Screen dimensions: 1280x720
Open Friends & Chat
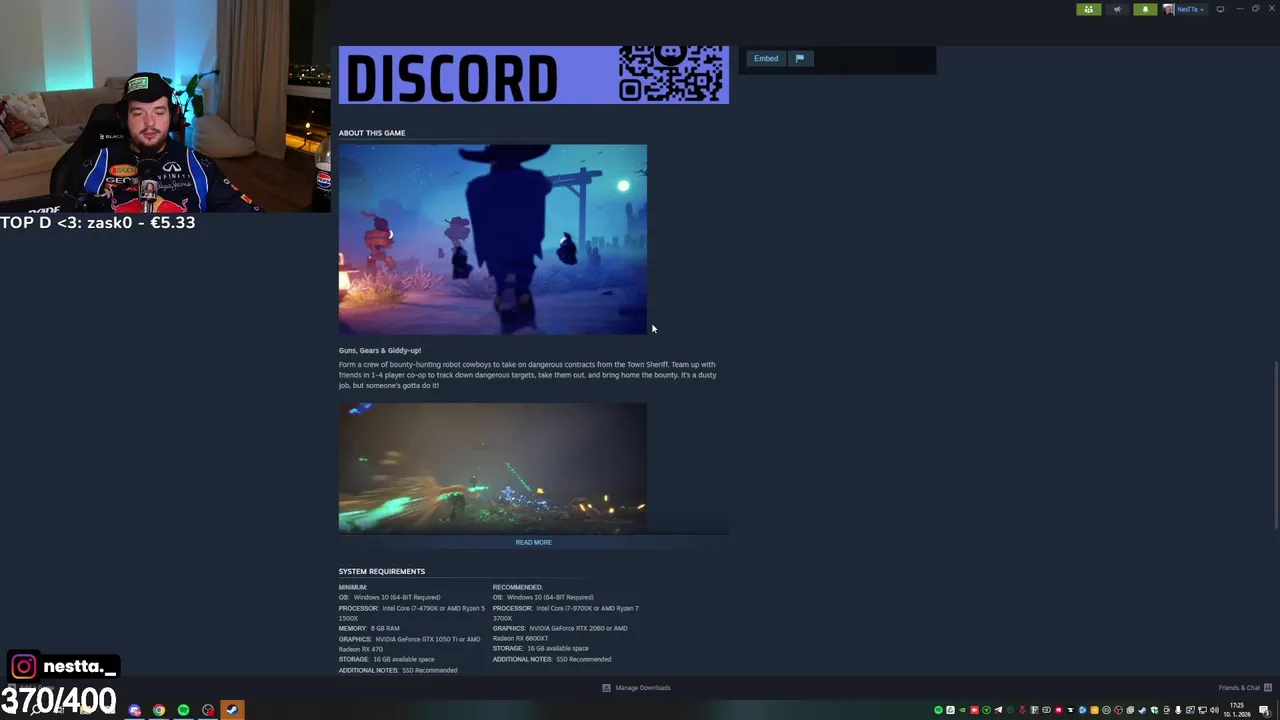pos(1239,688)
